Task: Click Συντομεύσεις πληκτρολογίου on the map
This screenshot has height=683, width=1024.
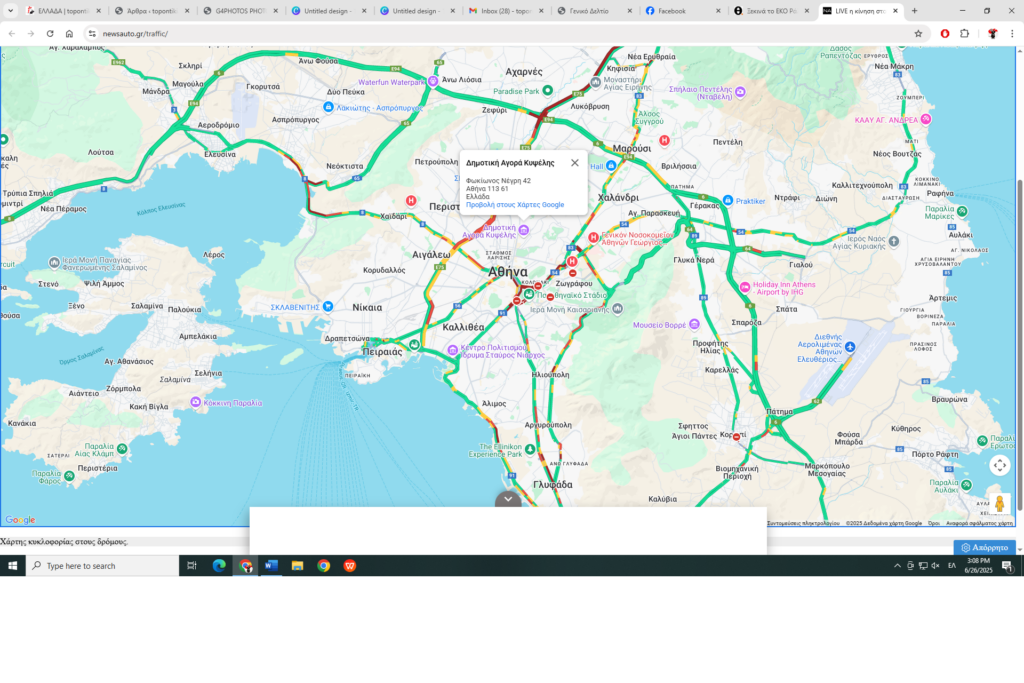Action: point(803,523)
